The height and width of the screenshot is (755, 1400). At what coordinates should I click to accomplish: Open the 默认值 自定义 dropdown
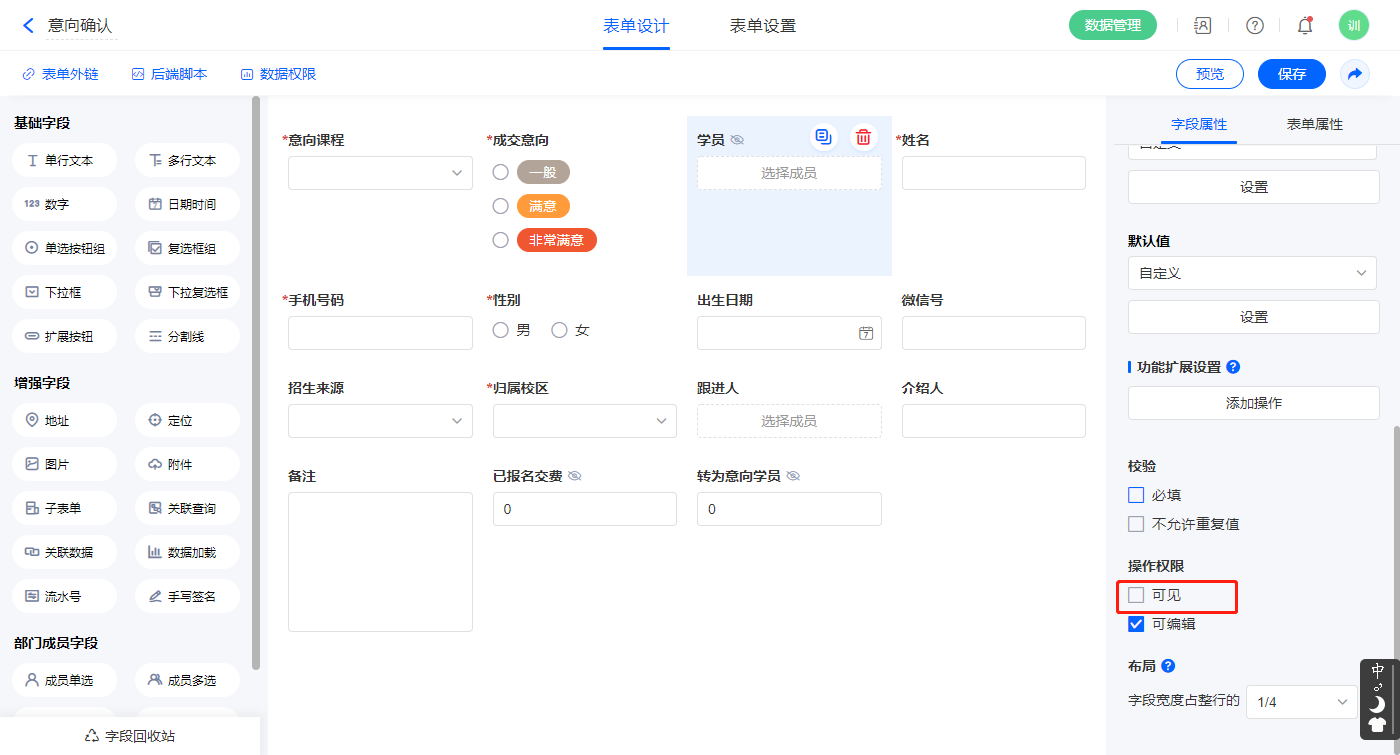(x=1253, y=273)
